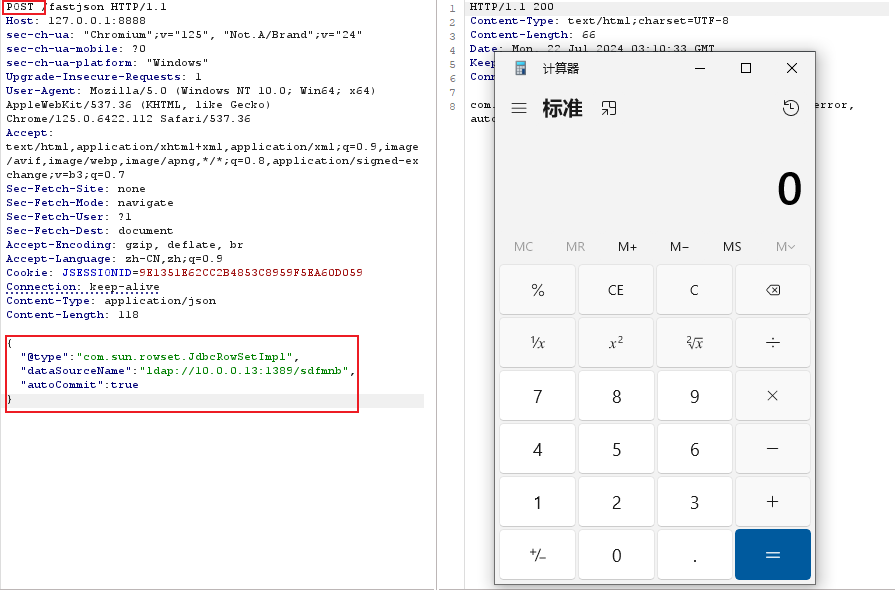Viewport: 895px width, 590px height.
Task: Close the calculator window
Action: click(792, 68)
